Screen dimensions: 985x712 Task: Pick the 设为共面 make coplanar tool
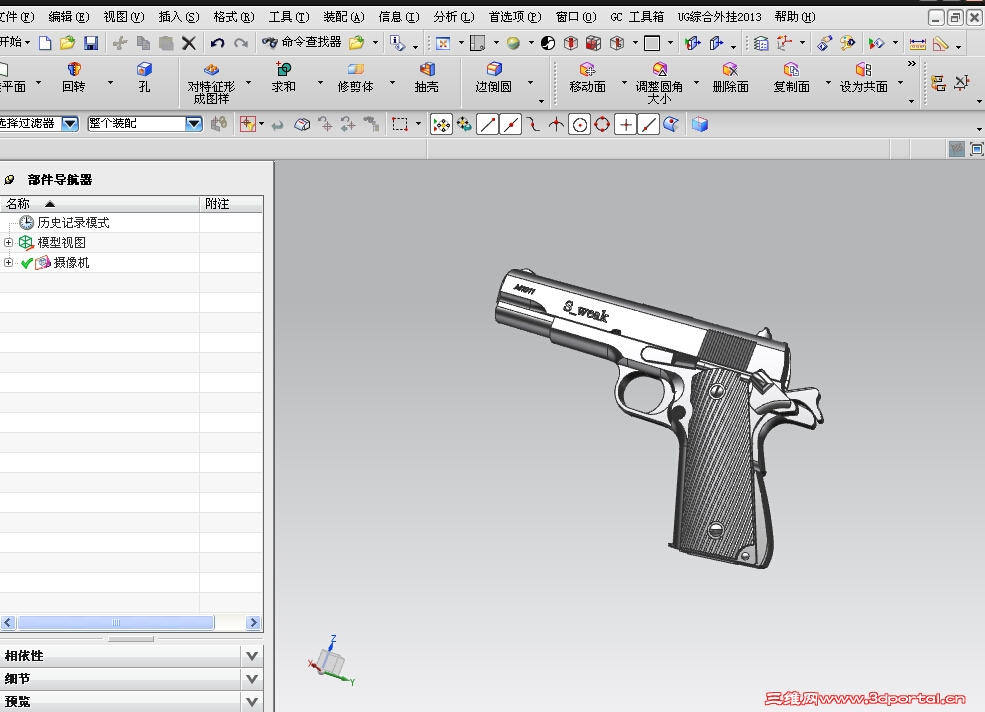[864, 78]
